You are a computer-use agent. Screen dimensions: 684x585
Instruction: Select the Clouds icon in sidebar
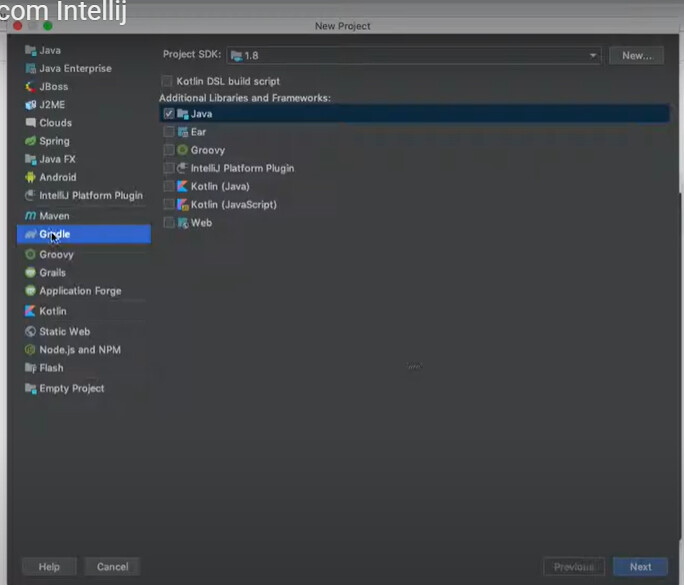(31, 123)
